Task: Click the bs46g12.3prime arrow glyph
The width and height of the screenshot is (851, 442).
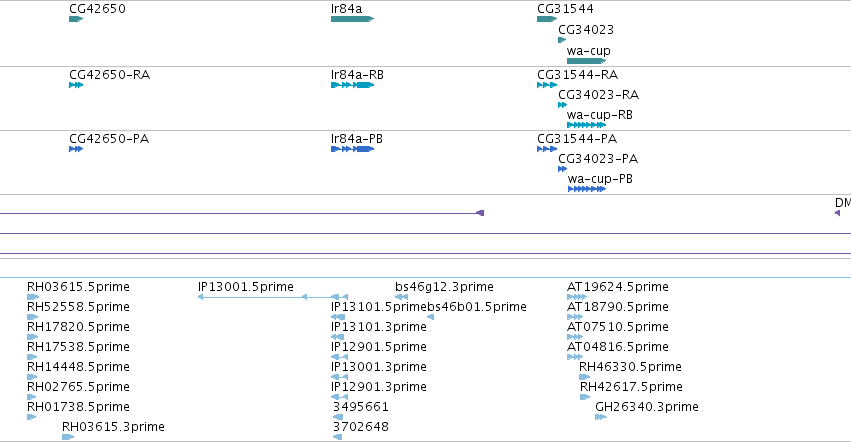Action: (401, 297)
